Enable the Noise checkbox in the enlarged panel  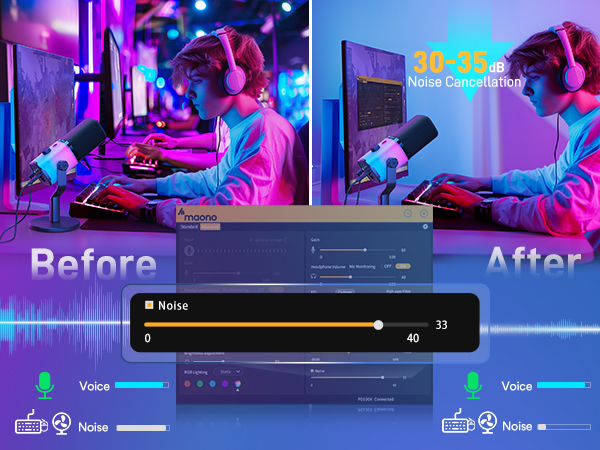pyautogui.click(x=149, y=305)
